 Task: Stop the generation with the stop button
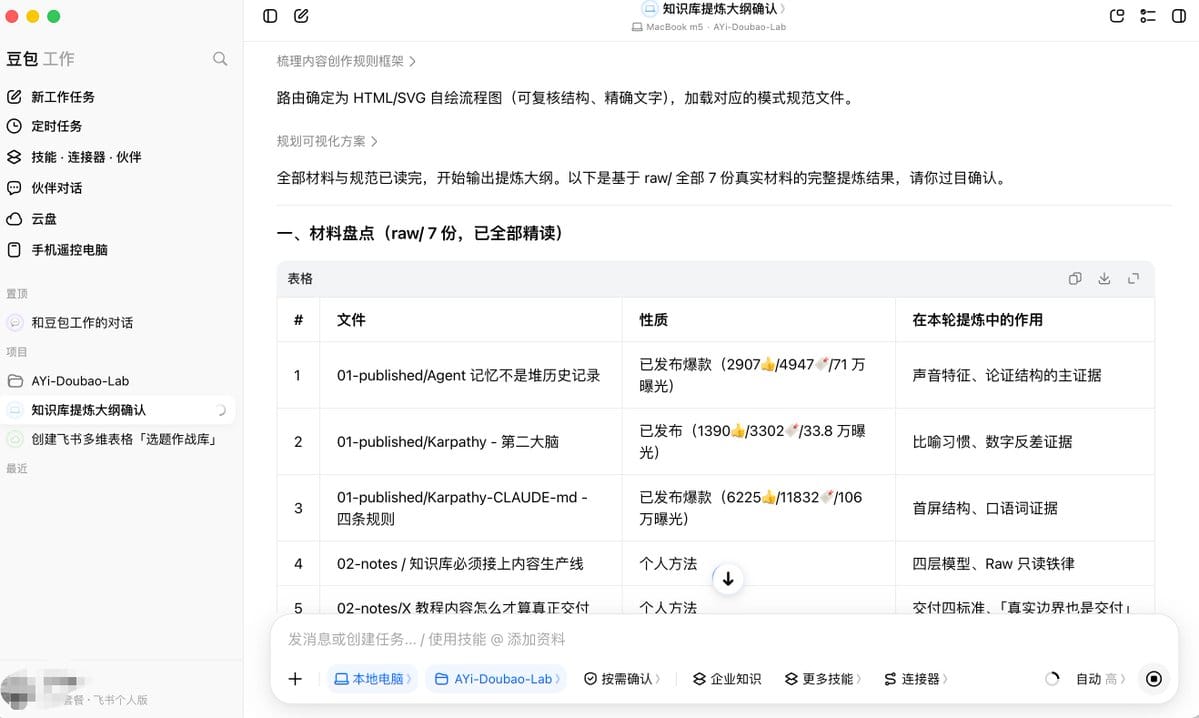[x=1154, y=679]
